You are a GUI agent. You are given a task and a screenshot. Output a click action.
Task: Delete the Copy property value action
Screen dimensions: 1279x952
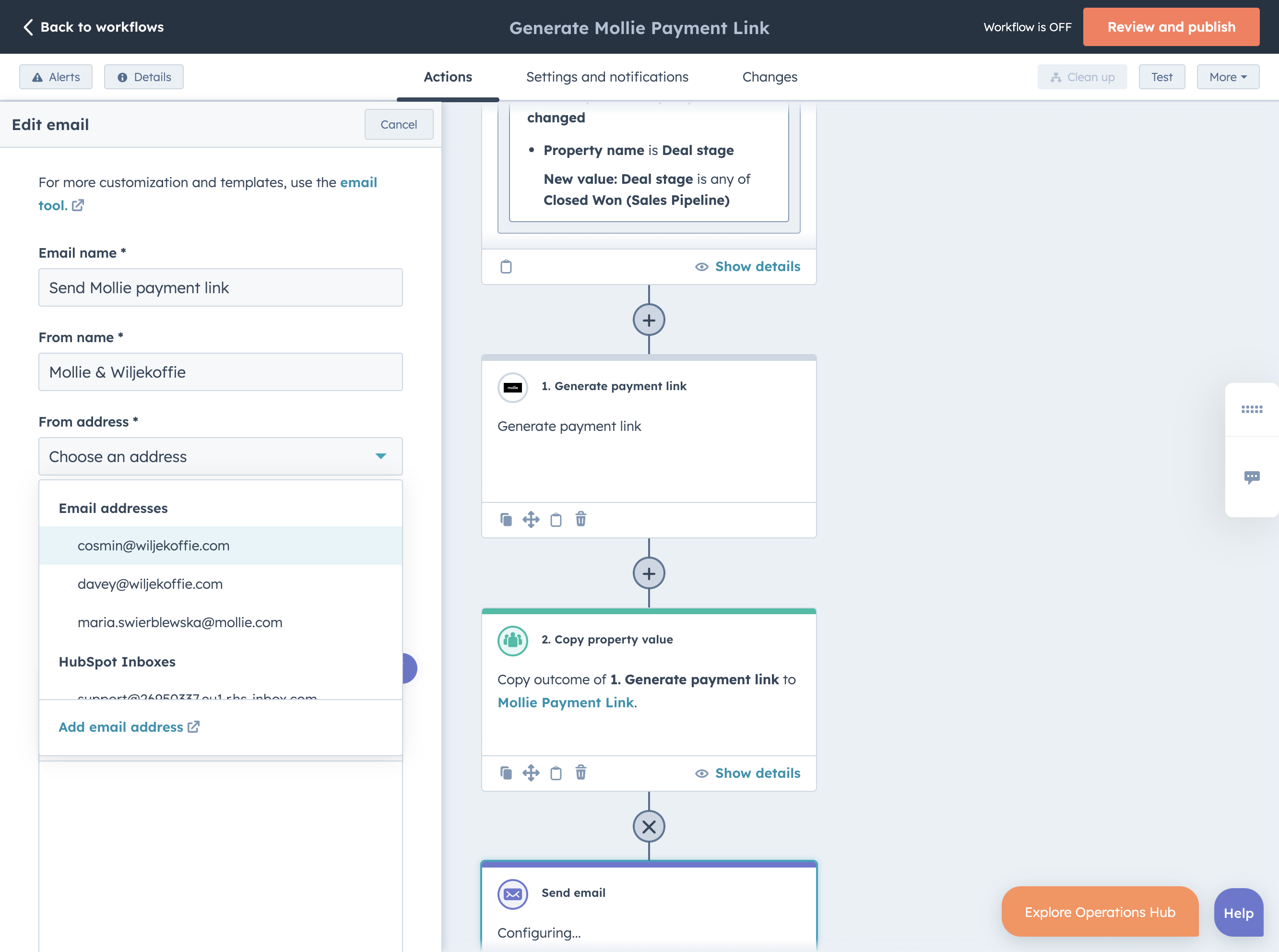581,773
